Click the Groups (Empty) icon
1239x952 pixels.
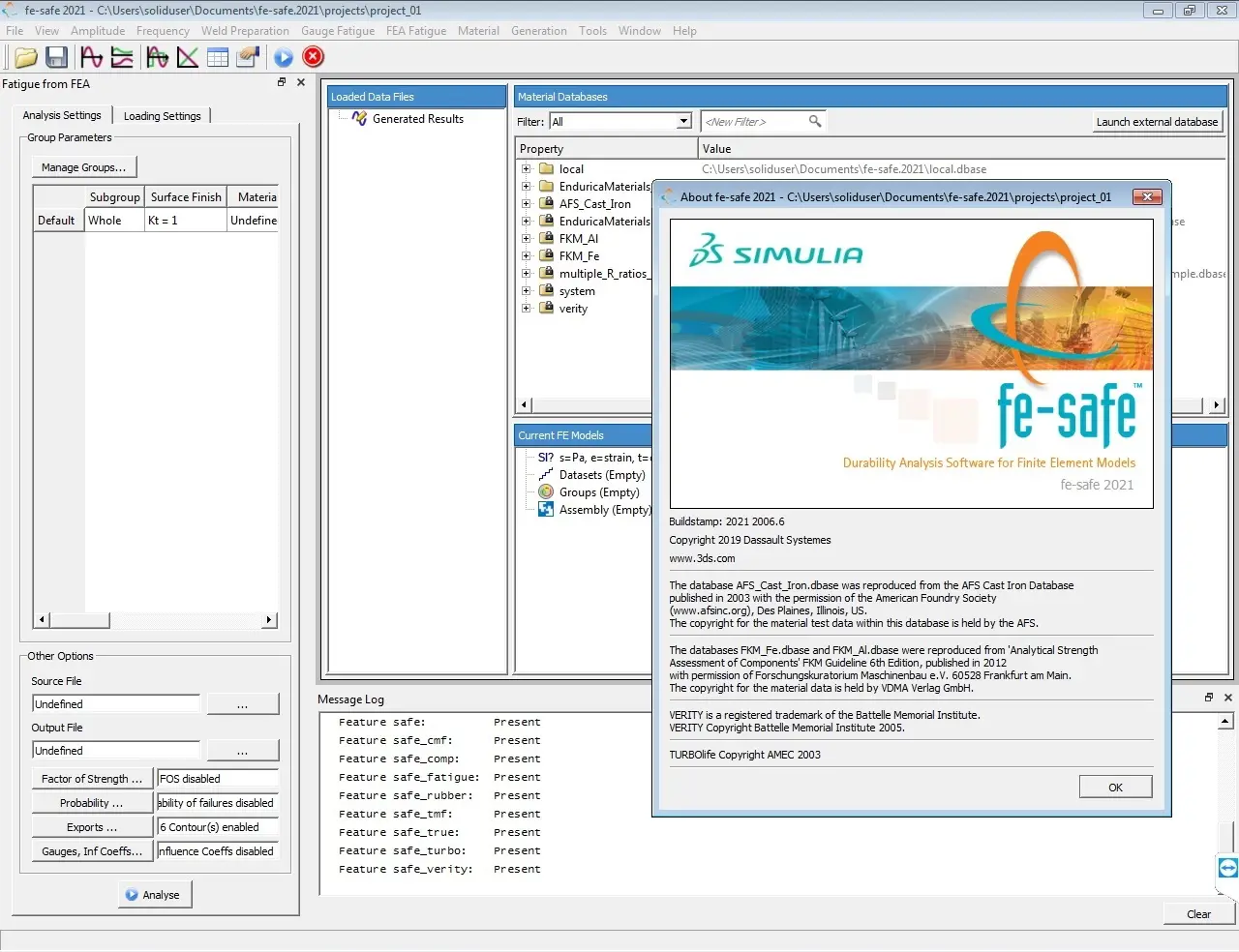(546, 492)
